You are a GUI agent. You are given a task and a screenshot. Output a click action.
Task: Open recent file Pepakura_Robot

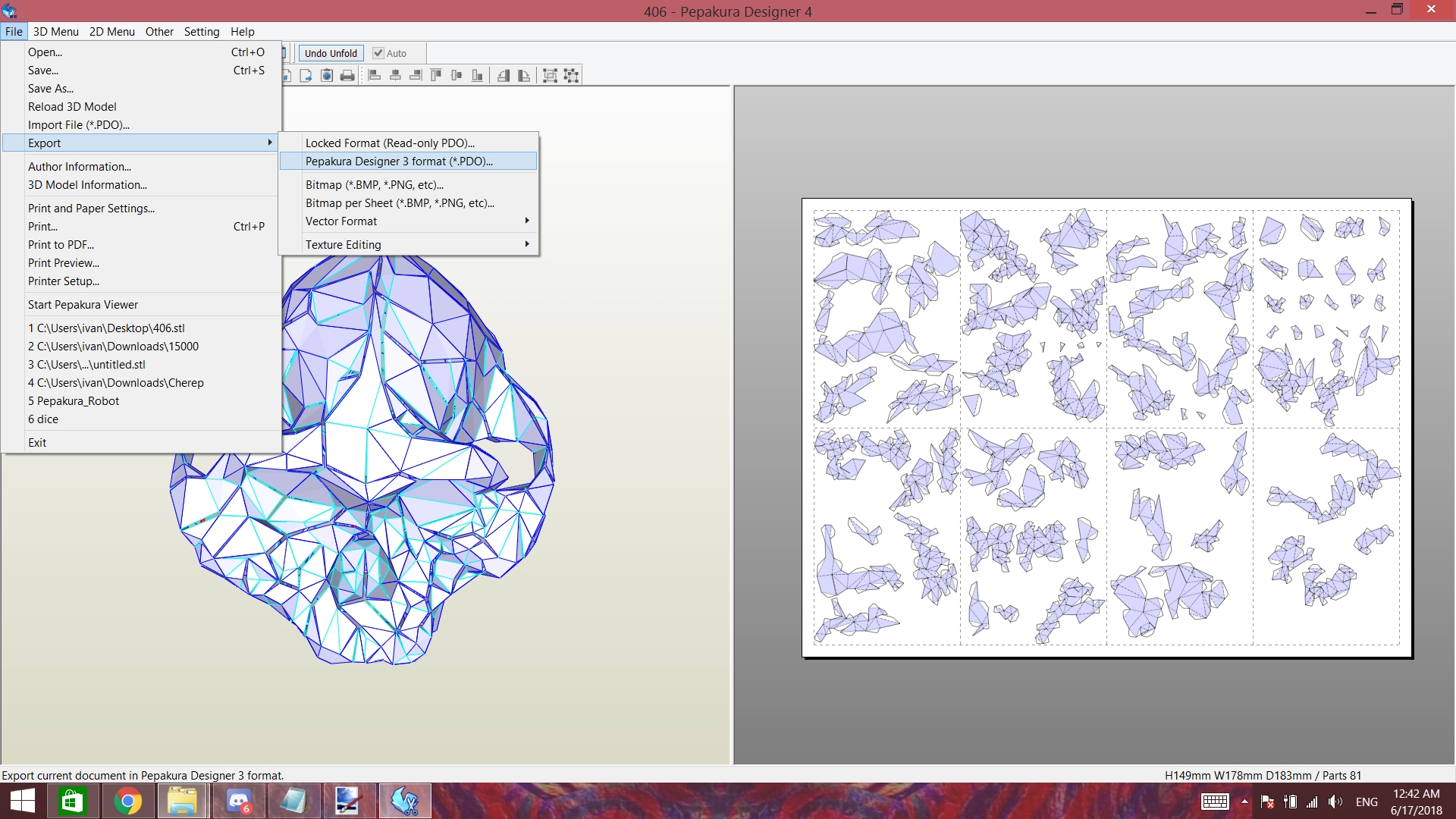141,400
